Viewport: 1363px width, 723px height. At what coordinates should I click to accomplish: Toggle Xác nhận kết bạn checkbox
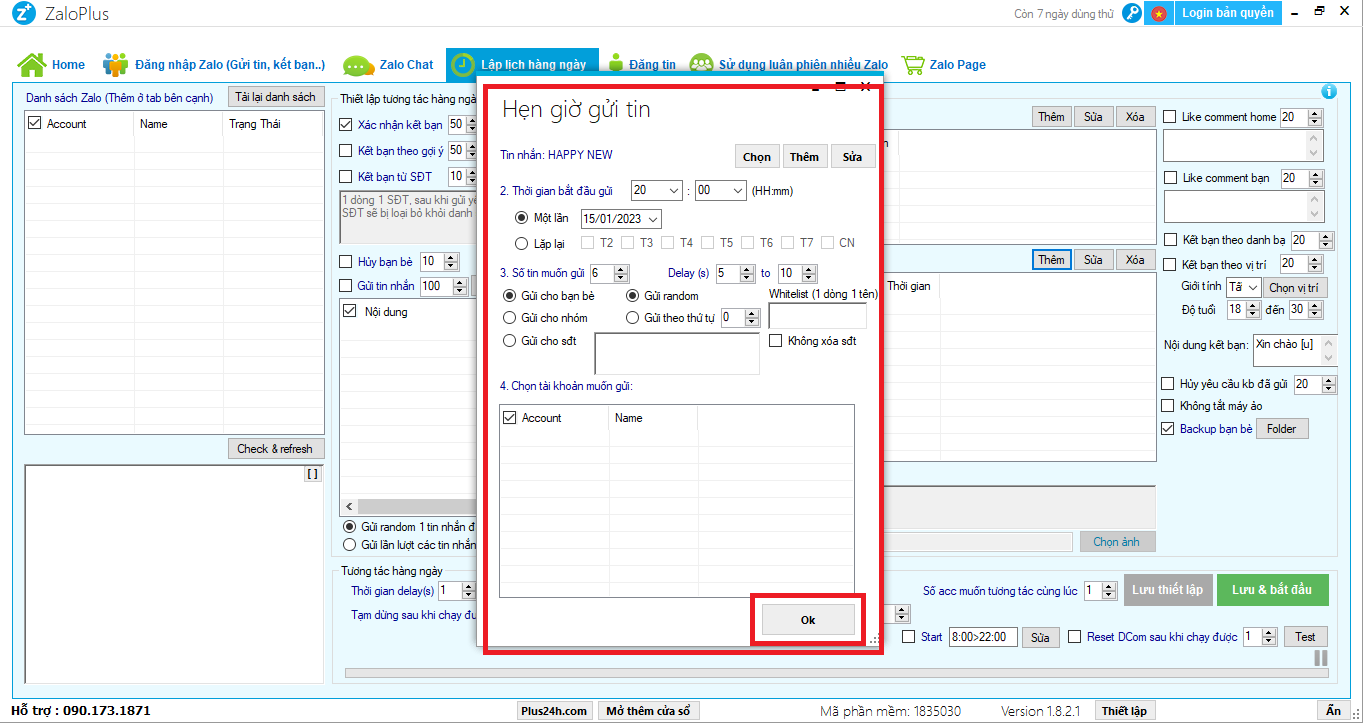(347, 125)
